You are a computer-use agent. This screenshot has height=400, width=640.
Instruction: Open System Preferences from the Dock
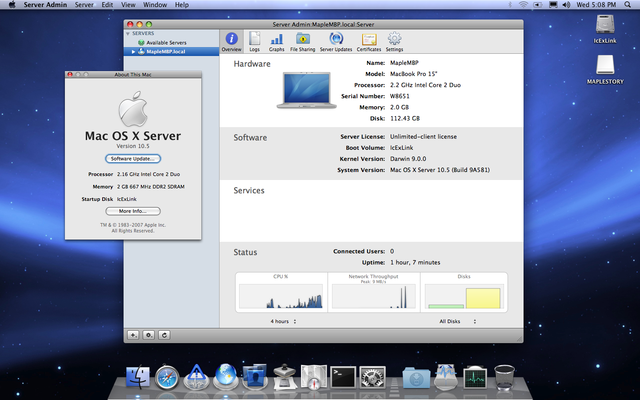point(372,377)
